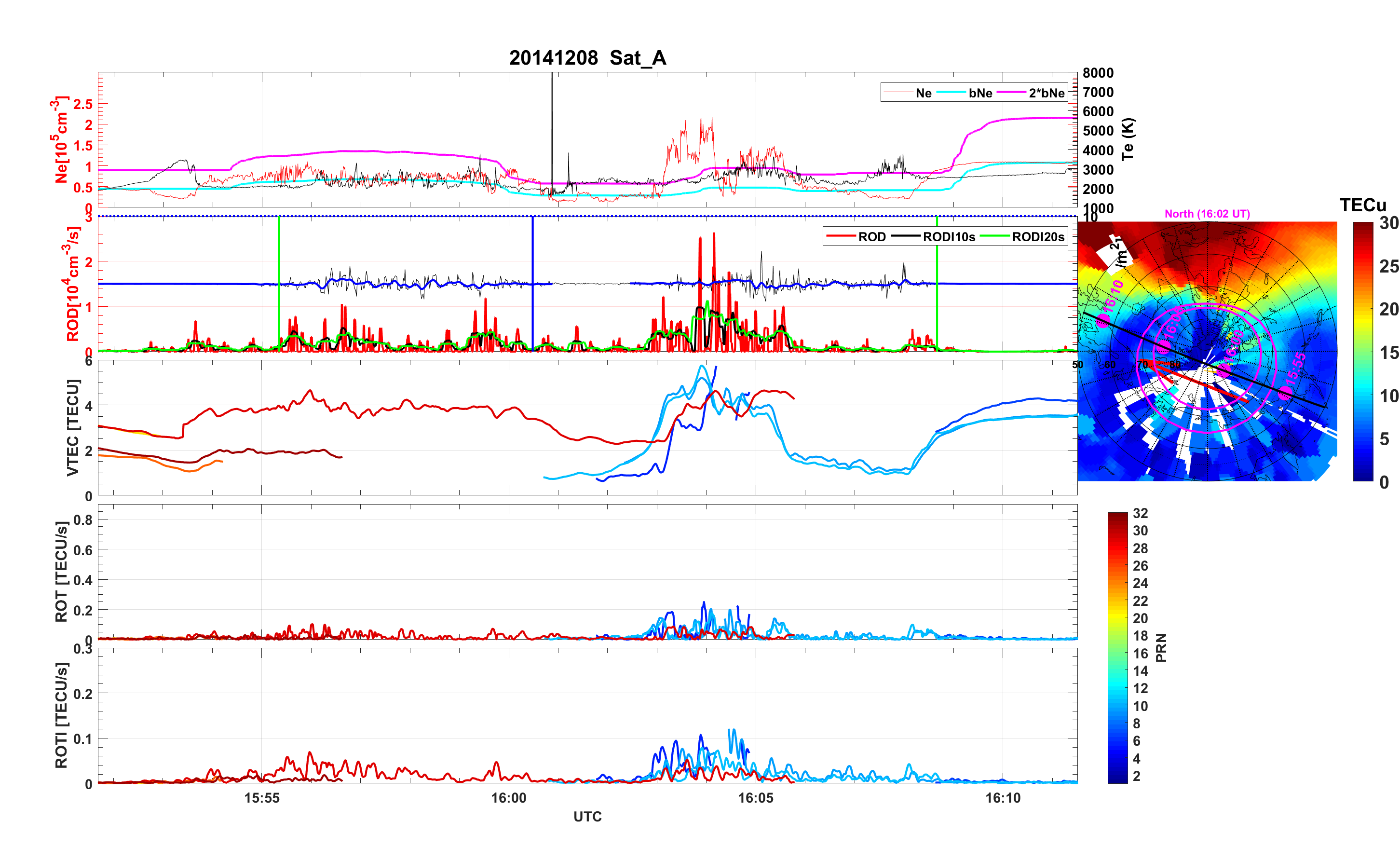Click the cyan bNe legend entry

pos(951,93)
